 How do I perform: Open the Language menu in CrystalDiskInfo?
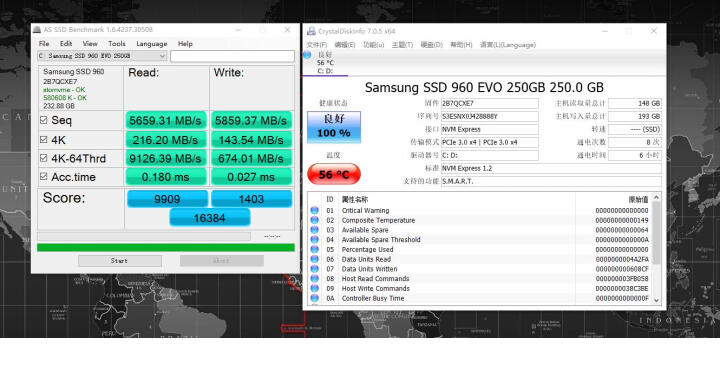pyautogui.click(x=508, y=45)
